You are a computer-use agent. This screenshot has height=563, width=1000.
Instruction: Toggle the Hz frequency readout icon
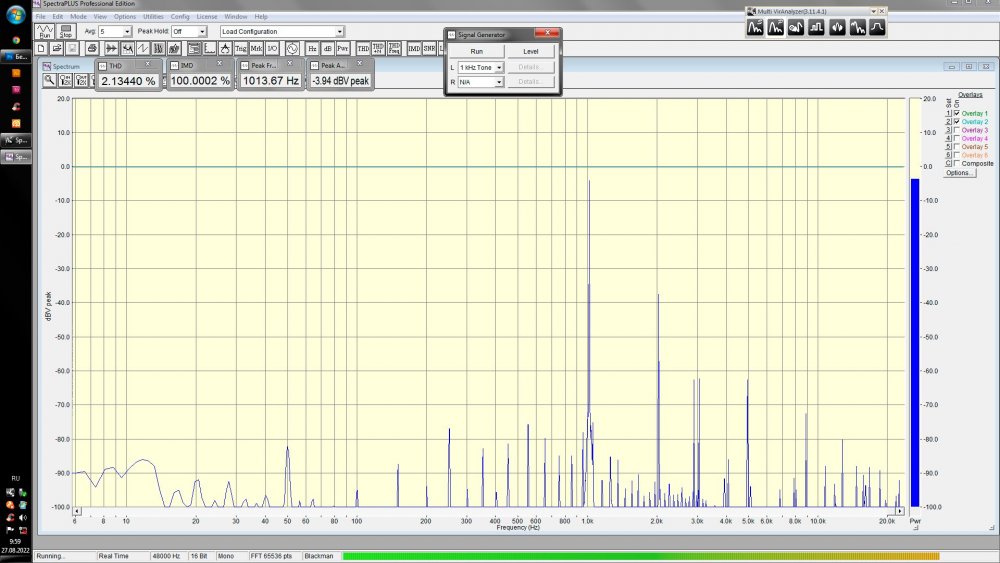click(312, 48)
